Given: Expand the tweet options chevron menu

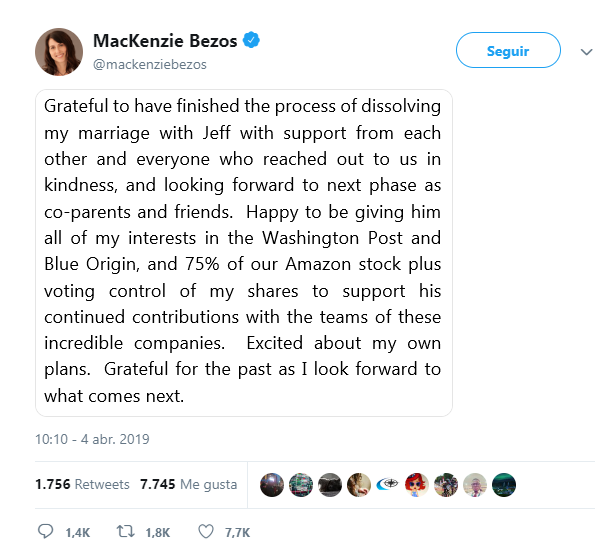Looking at the screenshot, I should 585,50.
